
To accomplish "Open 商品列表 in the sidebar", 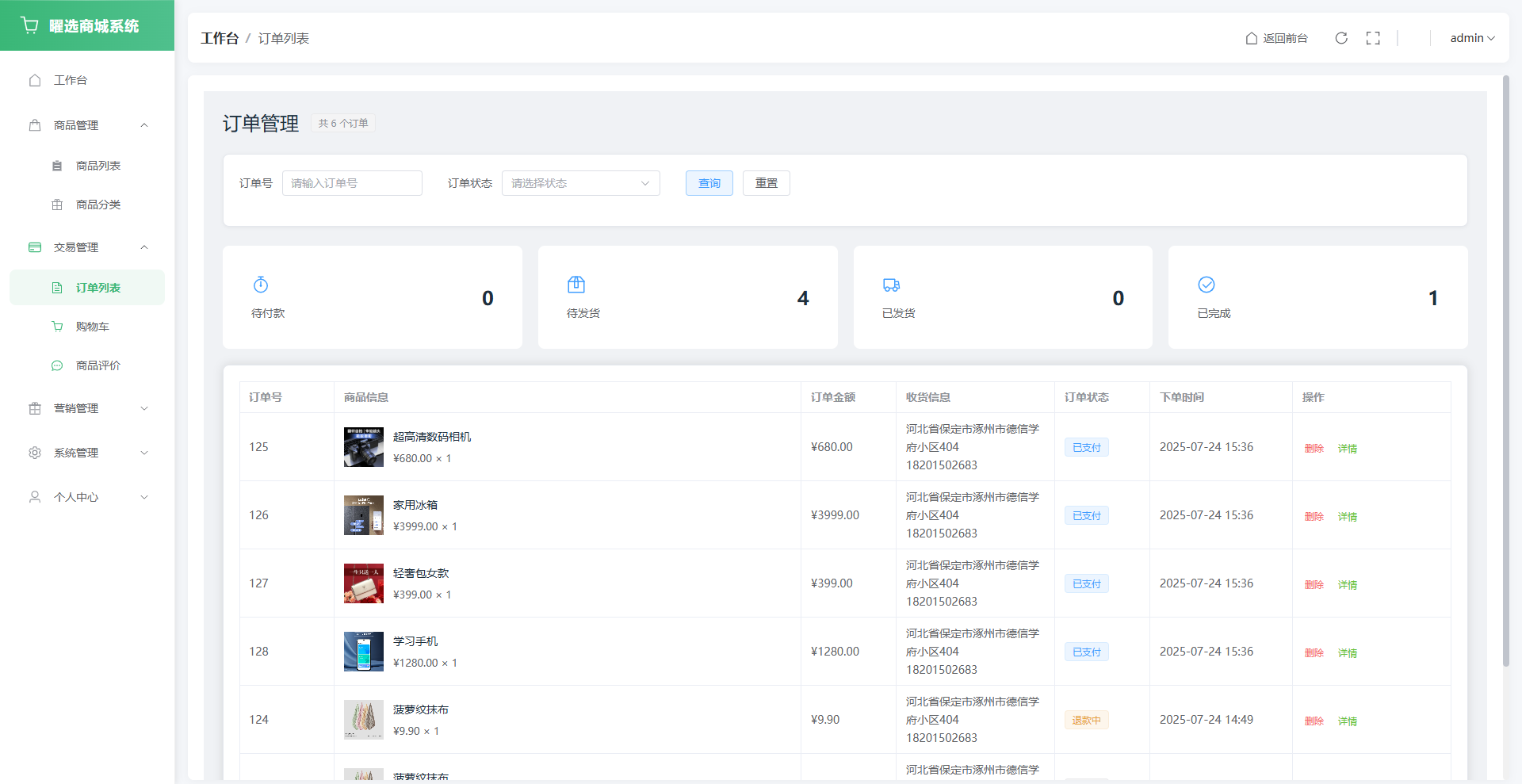I will click(x=98, y=166).
